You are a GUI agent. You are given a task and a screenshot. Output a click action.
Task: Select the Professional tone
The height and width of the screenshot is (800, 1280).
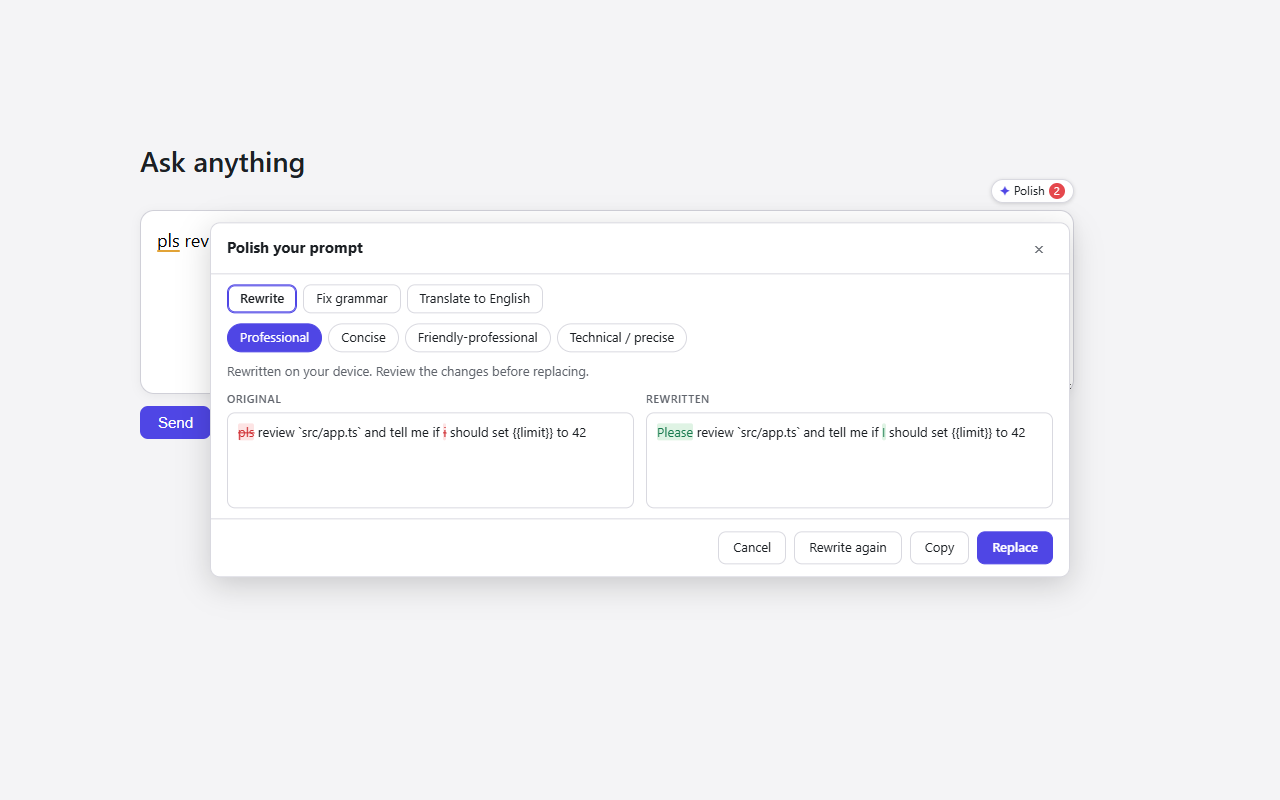274,338
